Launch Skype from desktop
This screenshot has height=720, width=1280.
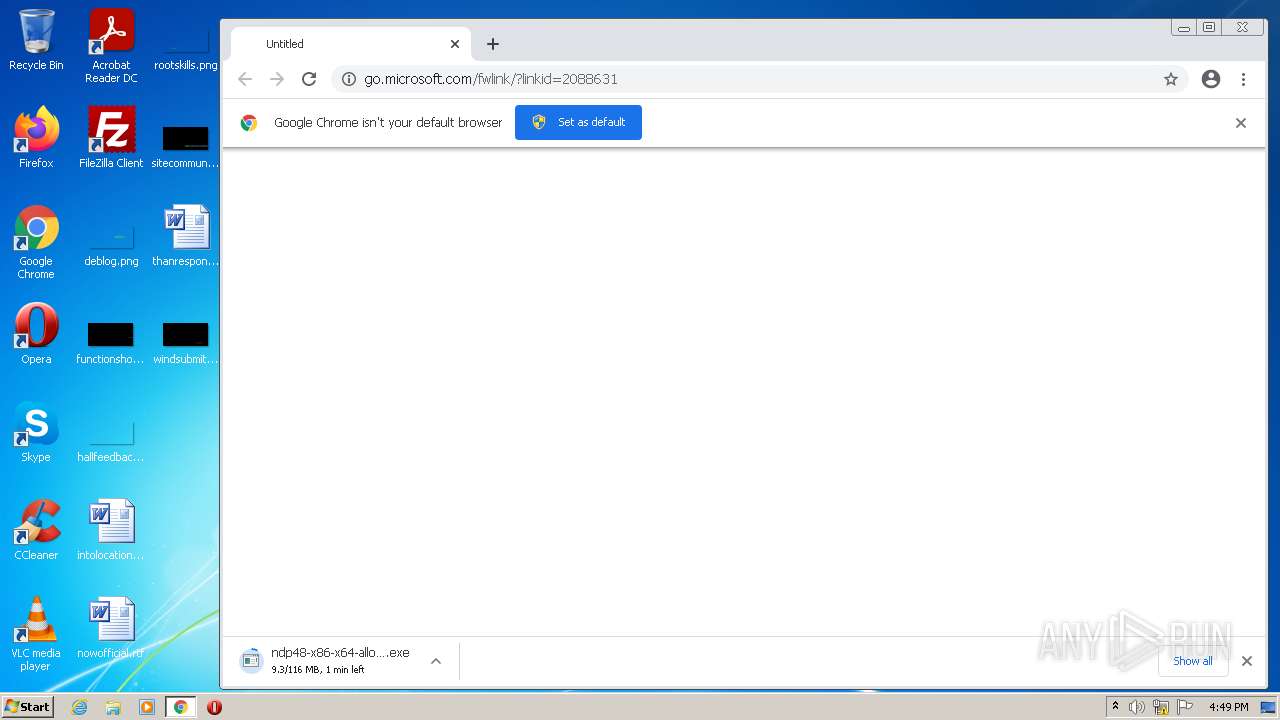click(x=36, y=432)
